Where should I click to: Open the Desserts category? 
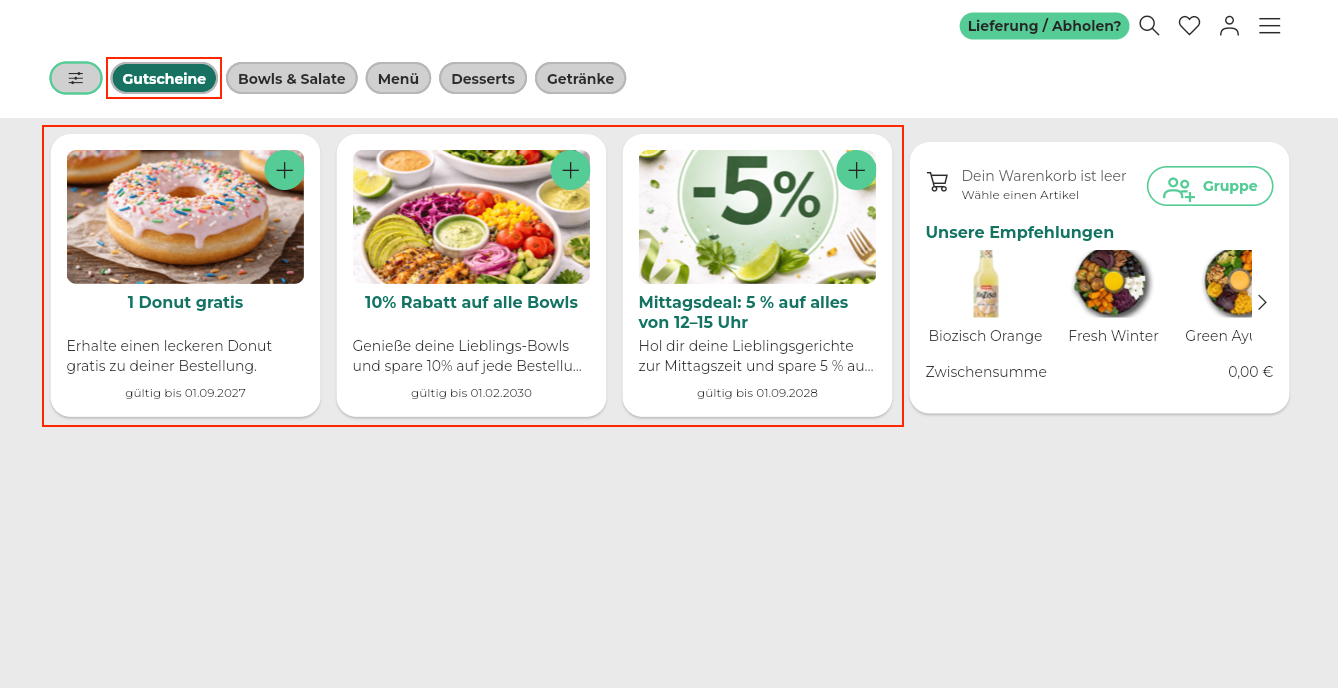(483, 78)
